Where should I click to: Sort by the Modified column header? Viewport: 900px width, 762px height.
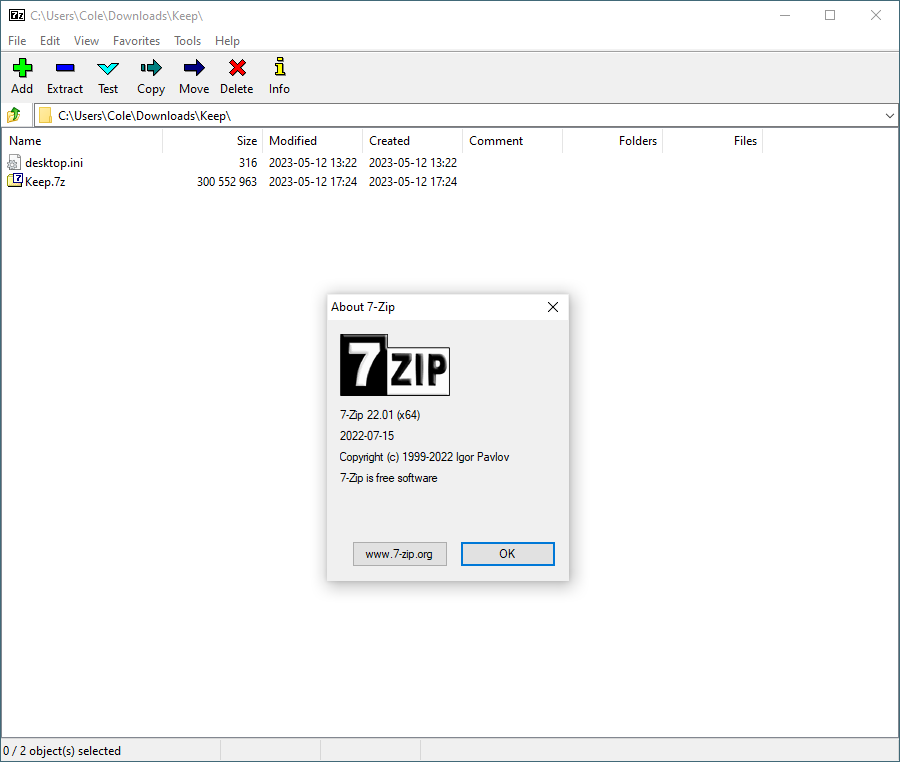click(313, 141)
